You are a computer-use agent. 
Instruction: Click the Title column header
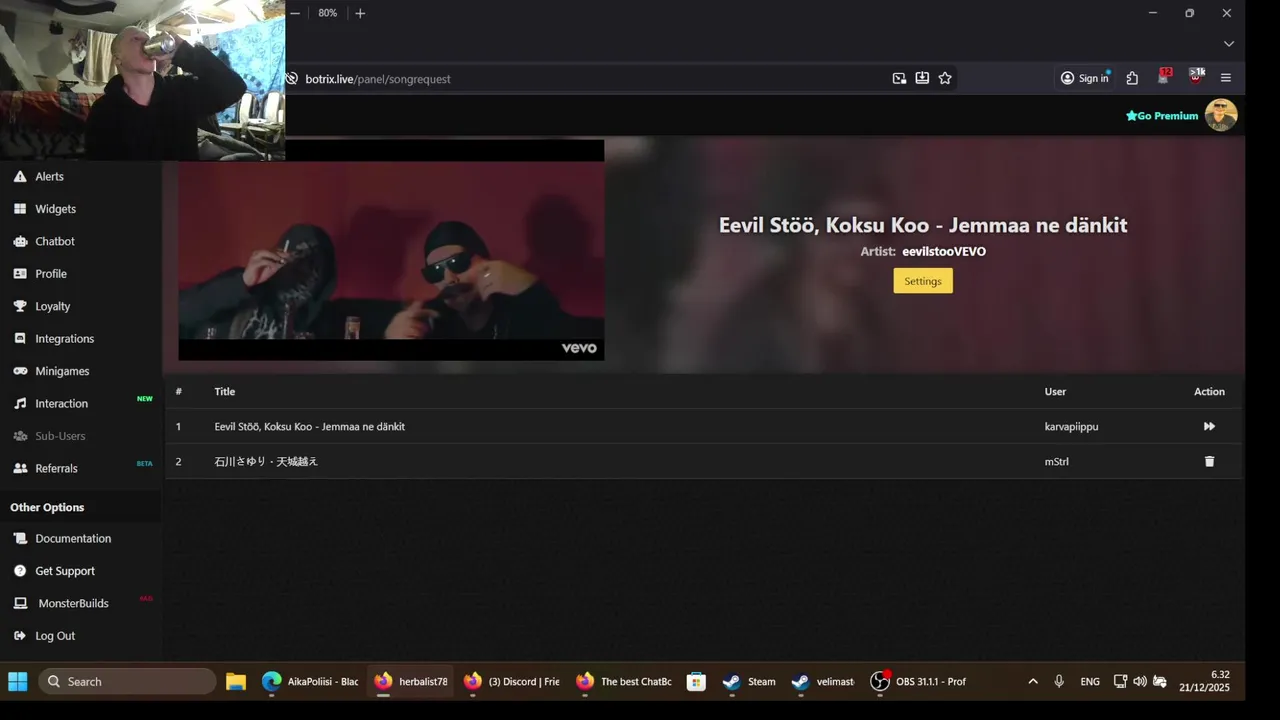pos(225,391)
